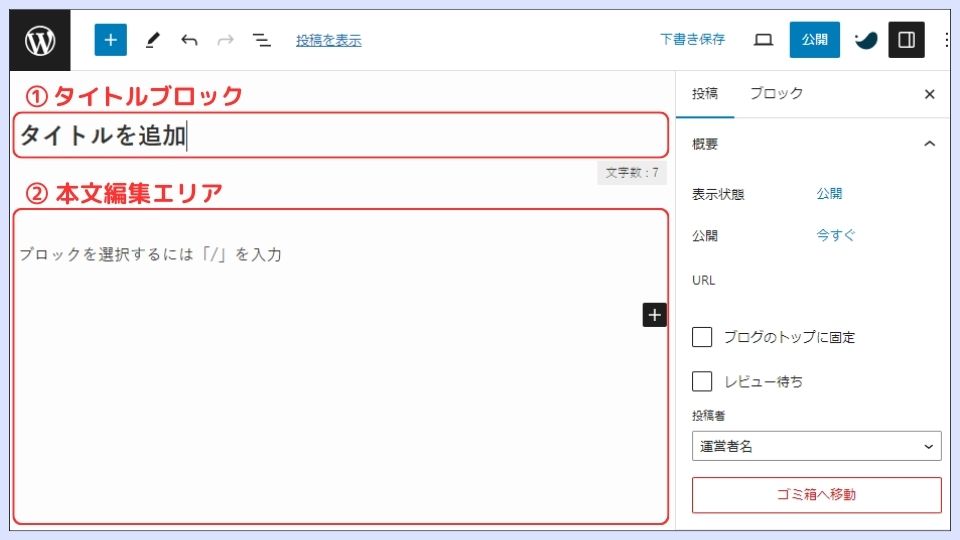Switch to the ブロック tab
Screen dimensions: 960x540
(776, 94)
